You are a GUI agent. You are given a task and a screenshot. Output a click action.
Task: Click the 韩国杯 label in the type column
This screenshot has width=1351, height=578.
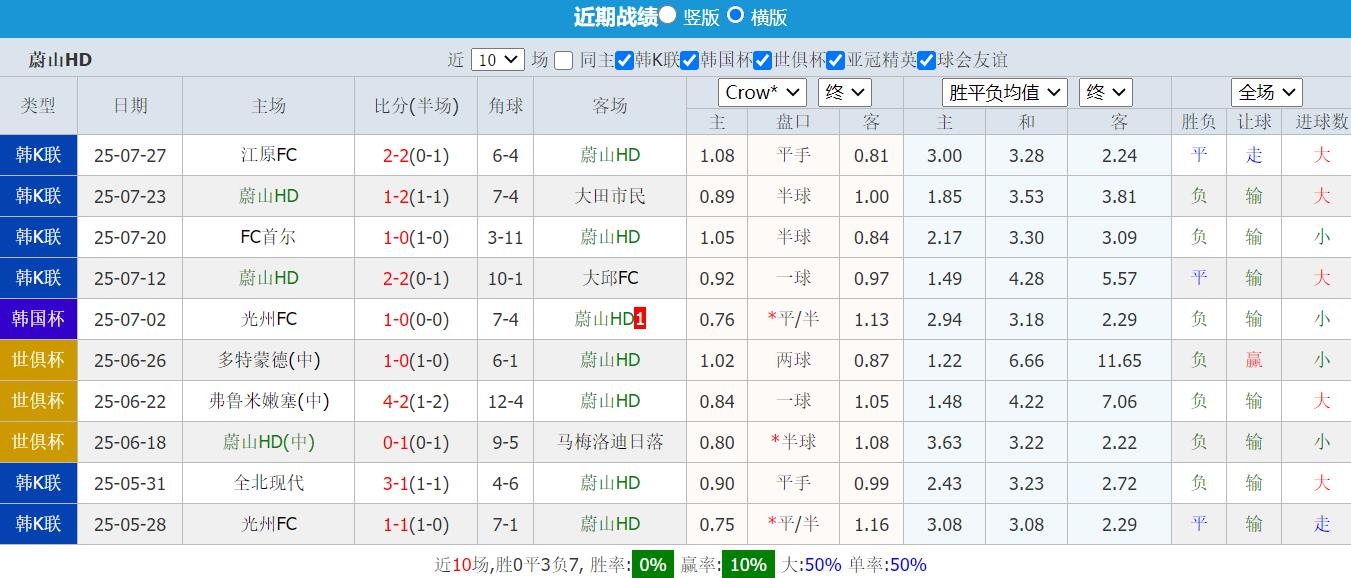click(39, 319)
